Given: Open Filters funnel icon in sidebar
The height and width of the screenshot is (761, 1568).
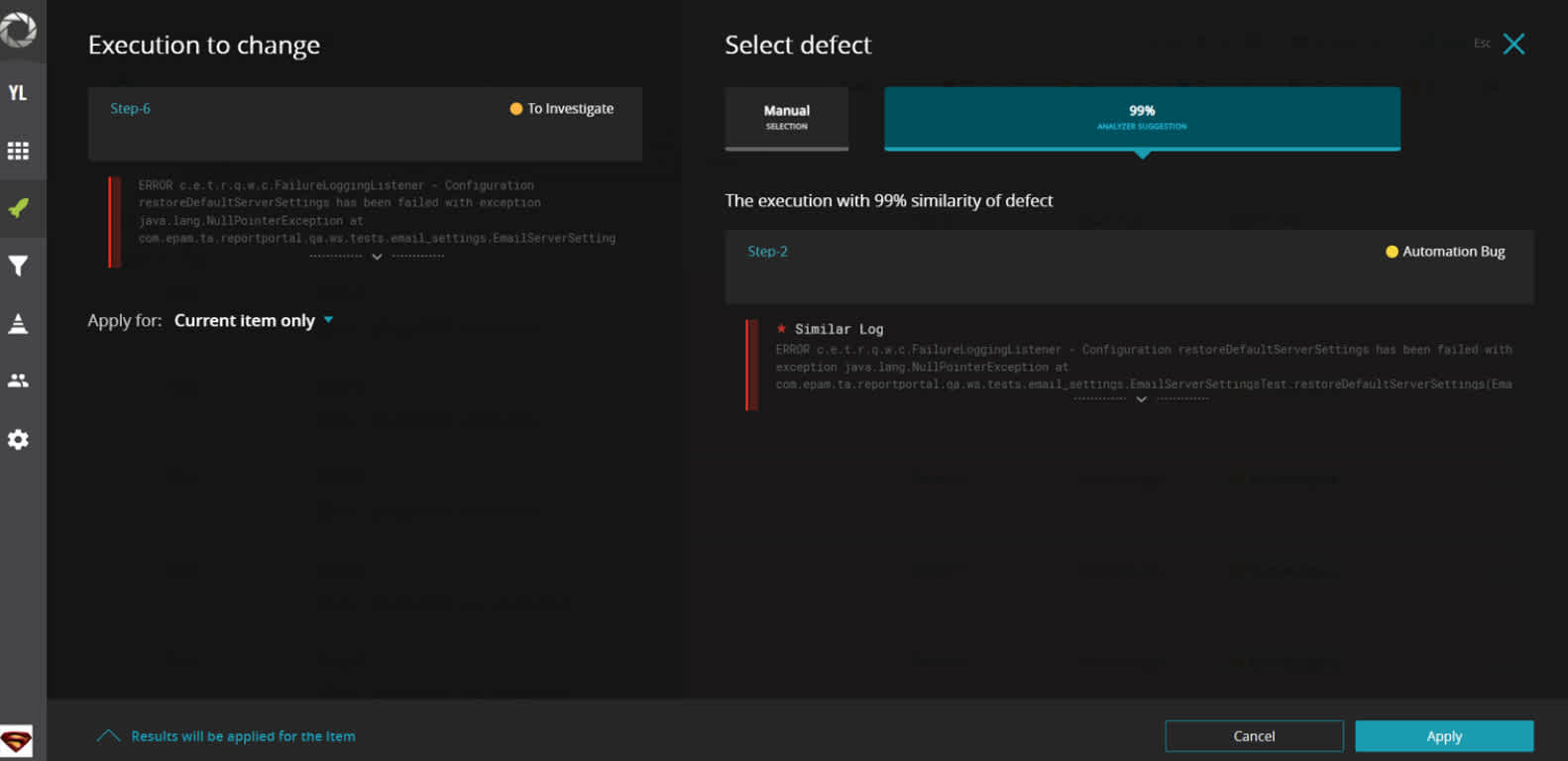Looking at the screenshot, I should 18,266.
